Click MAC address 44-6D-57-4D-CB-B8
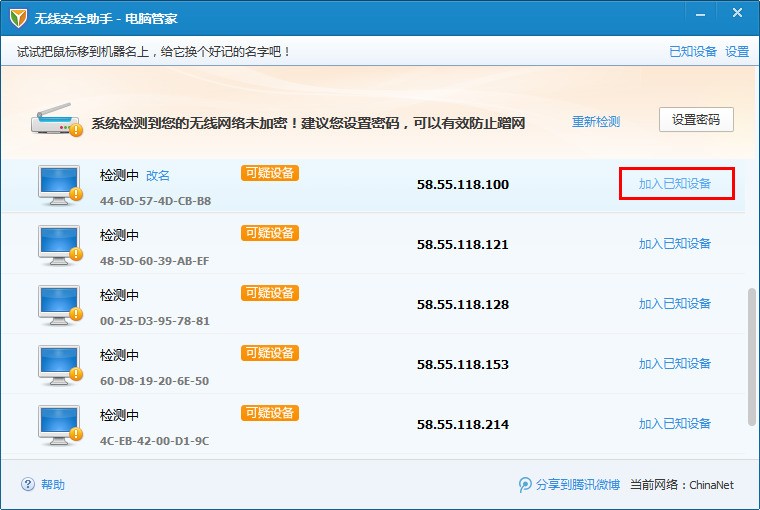760x510 pixels. click(156, 201)
